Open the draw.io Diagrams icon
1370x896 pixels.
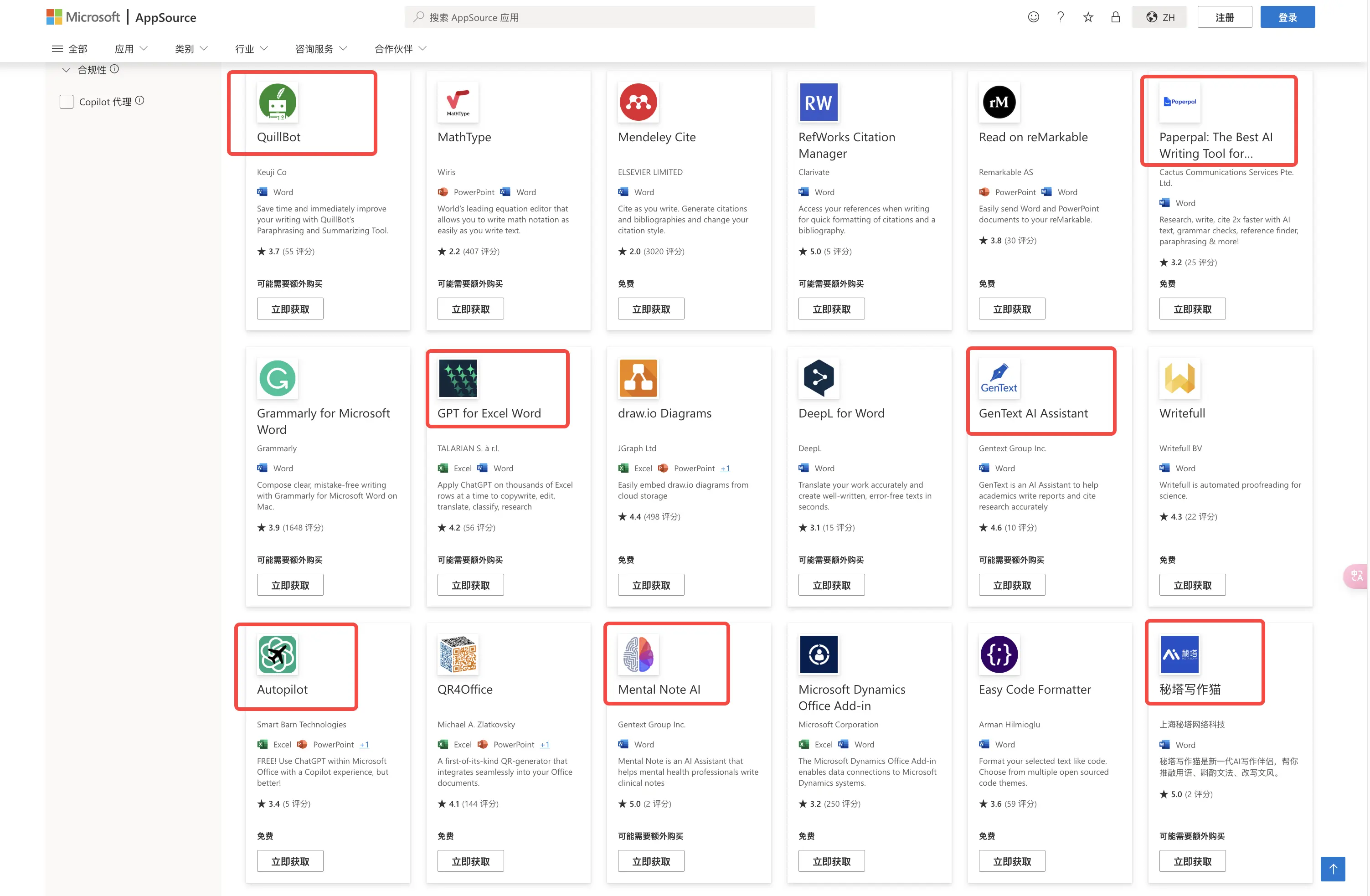pos(638,378)
